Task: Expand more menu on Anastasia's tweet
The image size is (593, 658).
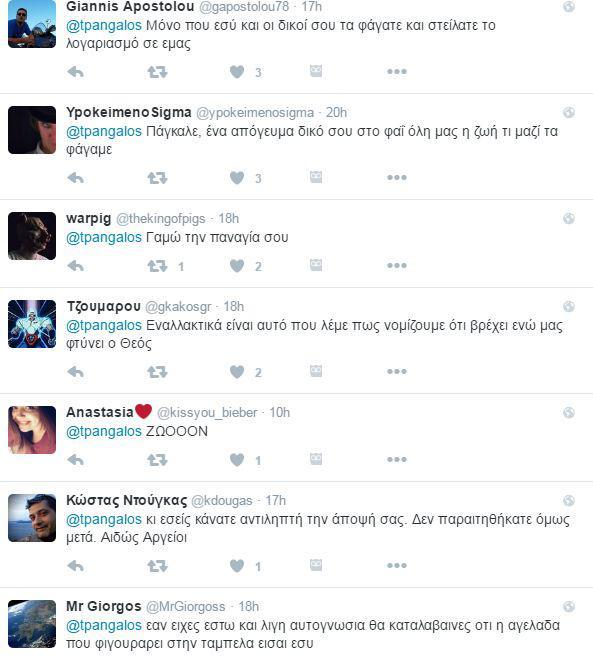Action: 397,460
